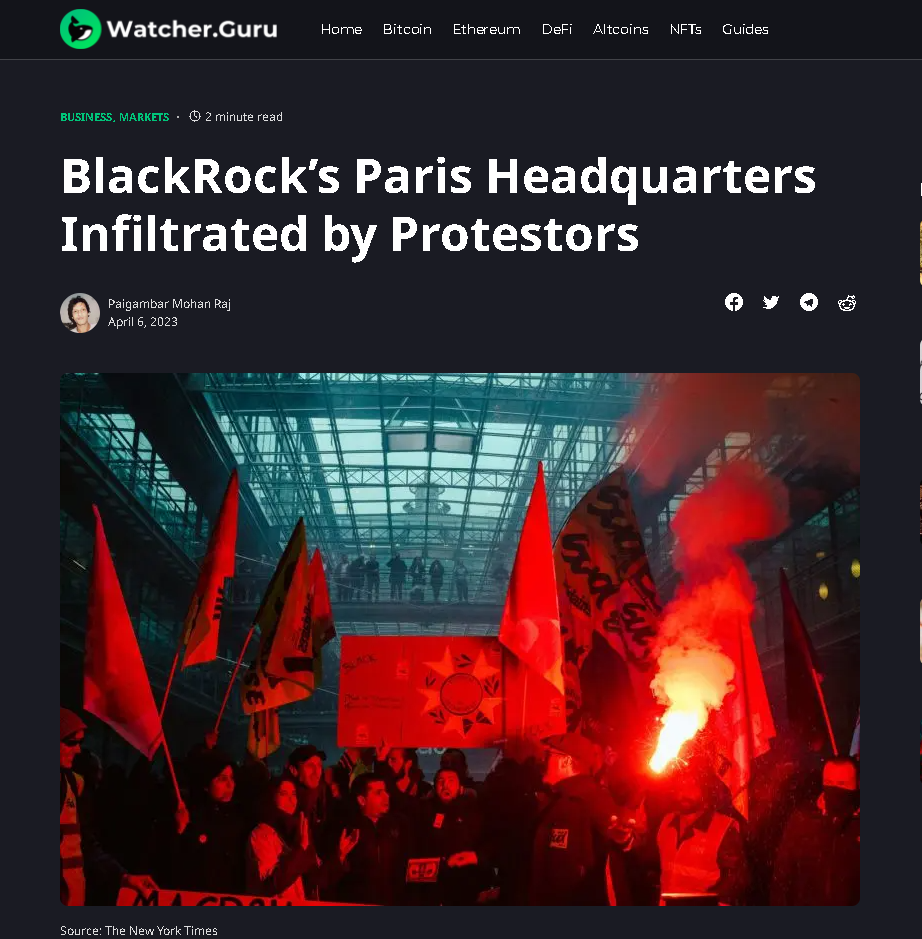Open the Guides menu item
The width and height of the screenshot is (922, 939).
745,29
